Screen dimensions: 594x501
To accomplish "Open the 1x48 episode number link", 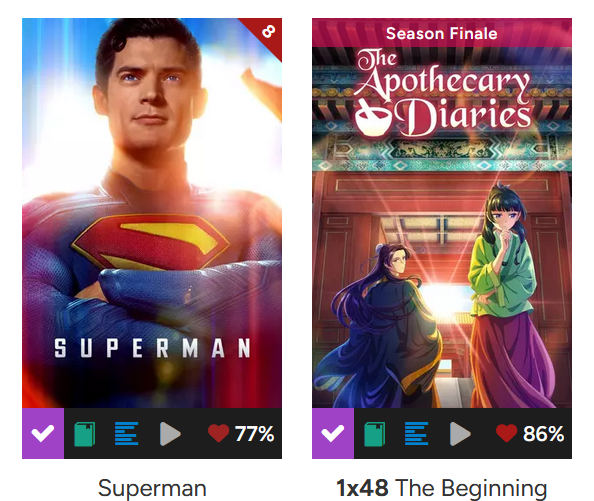I will point(362,488).
